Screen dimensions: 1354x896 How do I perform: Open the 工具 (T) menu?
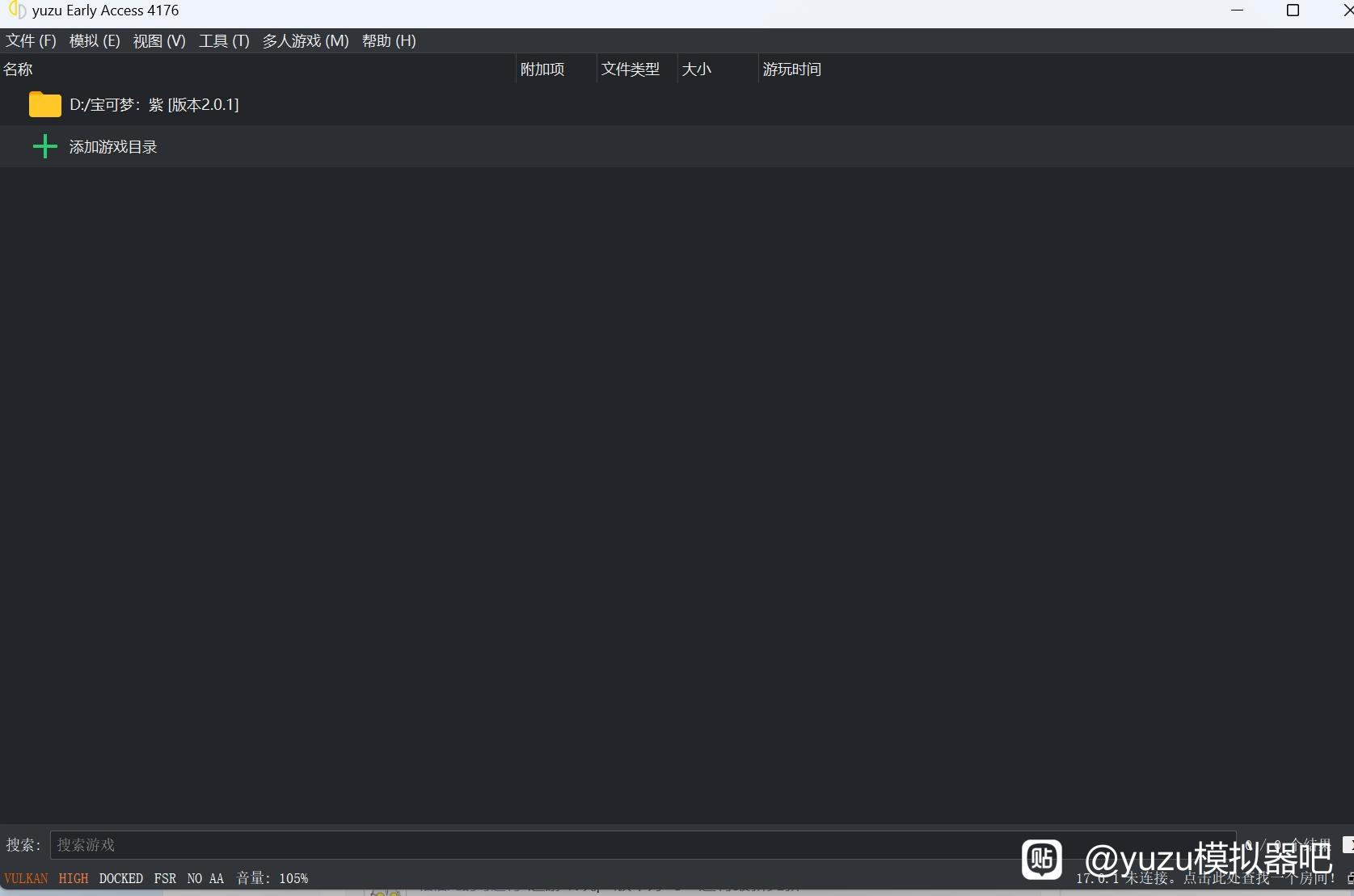[224, 41]
